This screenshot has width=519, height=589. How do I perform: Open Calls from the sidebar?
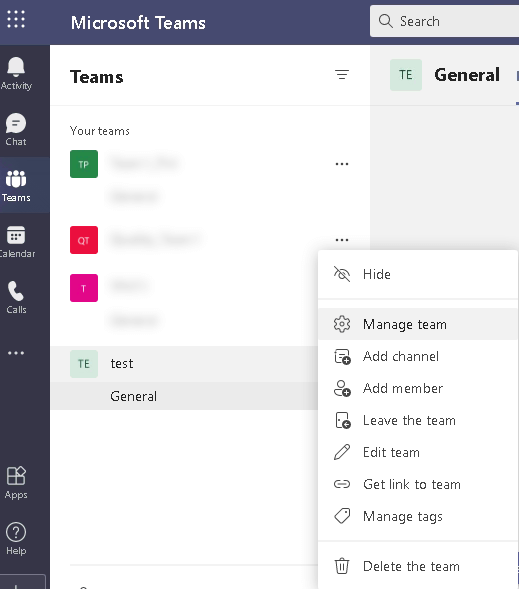(16, 298)
